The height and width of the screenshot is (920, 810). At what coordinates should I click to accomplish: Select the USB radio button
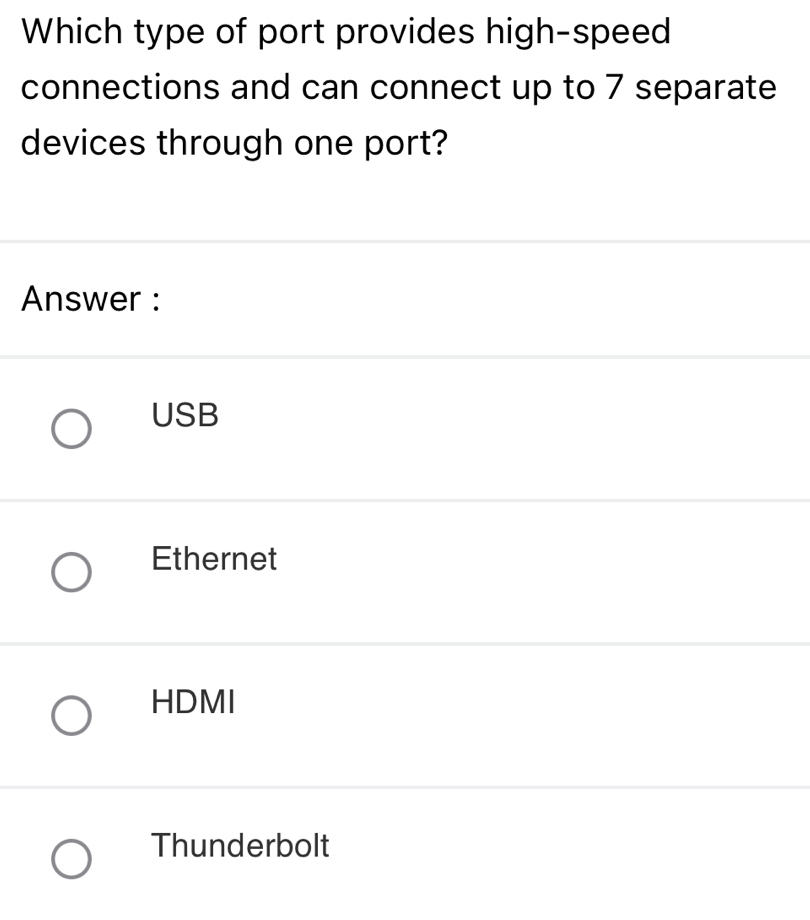point(71,429)
